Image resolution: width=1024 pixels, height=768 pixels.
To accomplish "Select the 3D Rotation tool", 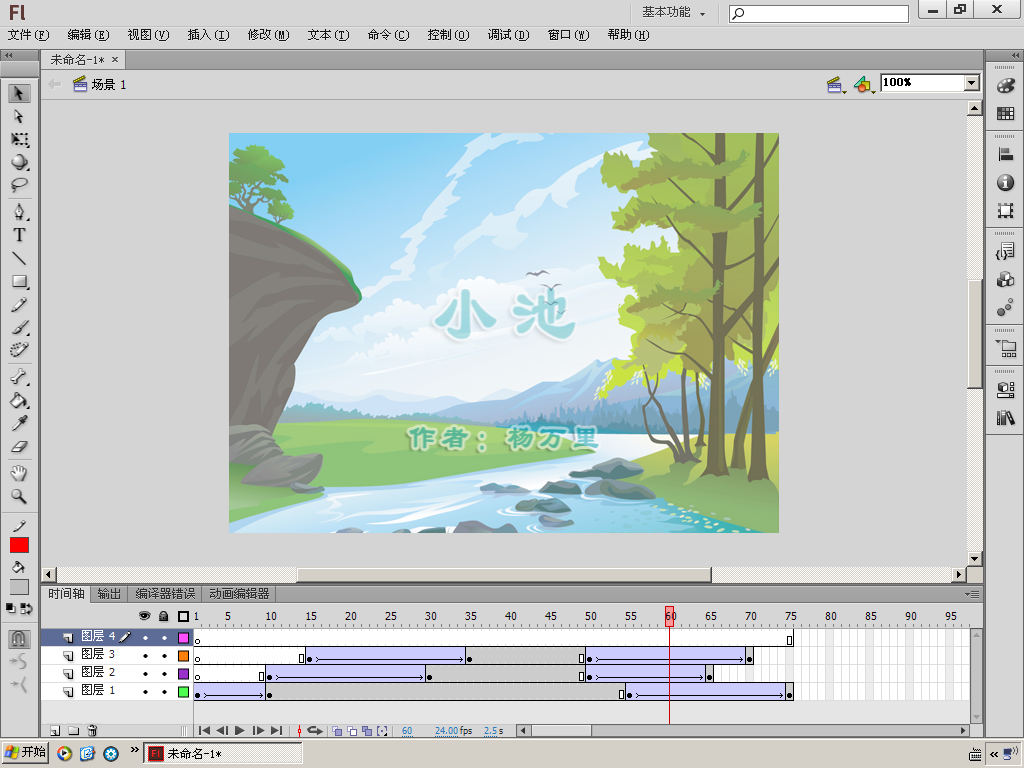I will (19, 162).
